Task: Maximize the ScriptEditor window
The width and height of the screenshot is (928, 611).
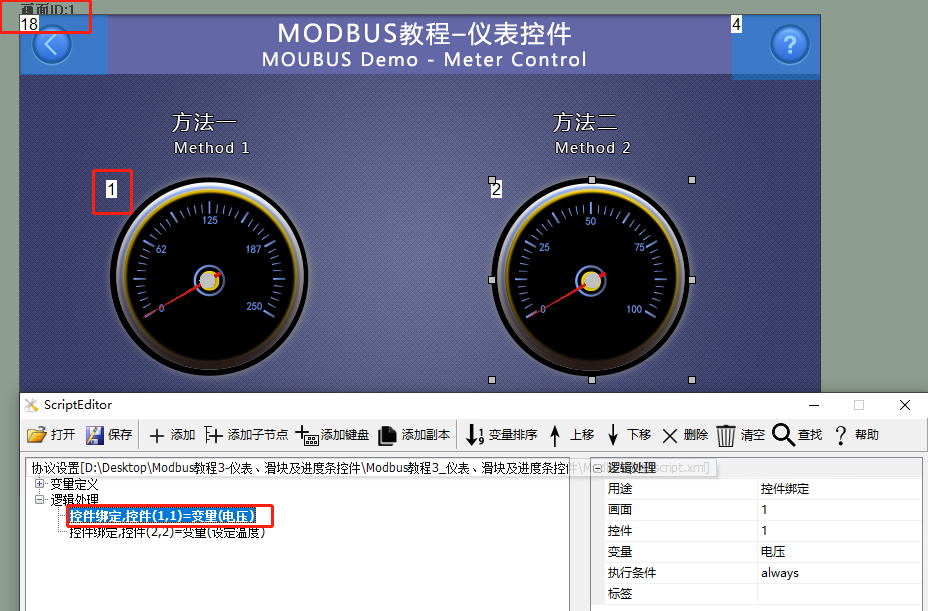Action: pos(859,405)
